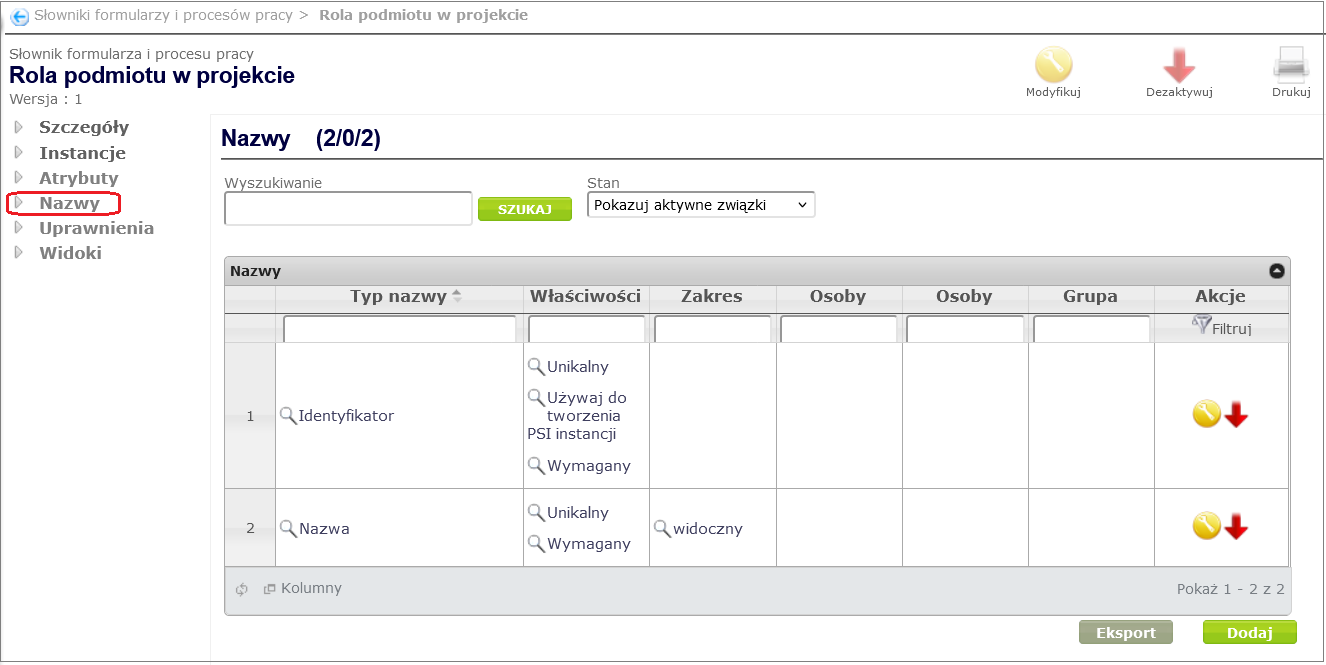Click the Drukuj printer icon
The height and width of the screenshot is (665, 1326).
pos(1291,65)
